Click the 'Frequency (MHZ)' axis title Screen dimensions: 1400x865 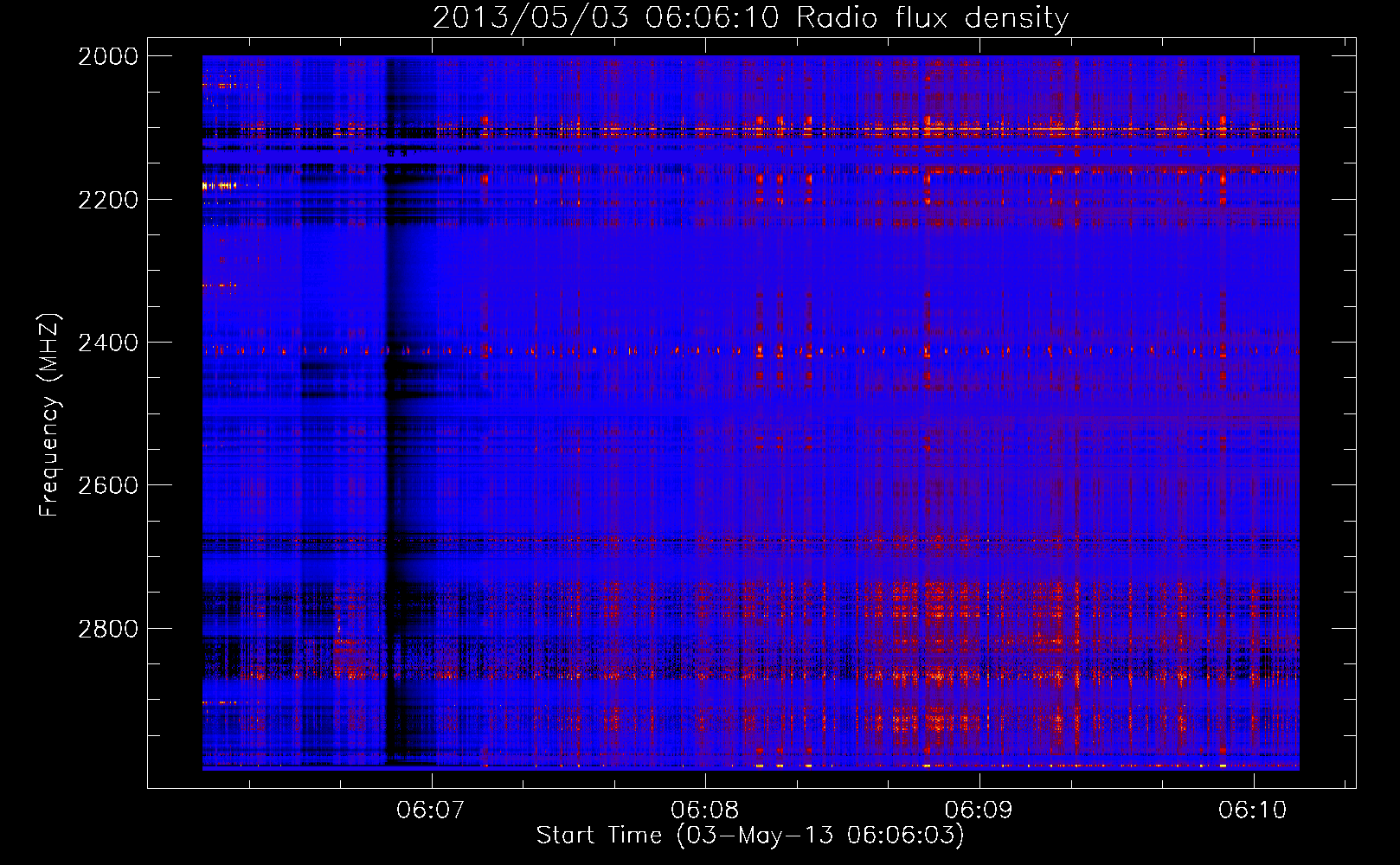50,414
